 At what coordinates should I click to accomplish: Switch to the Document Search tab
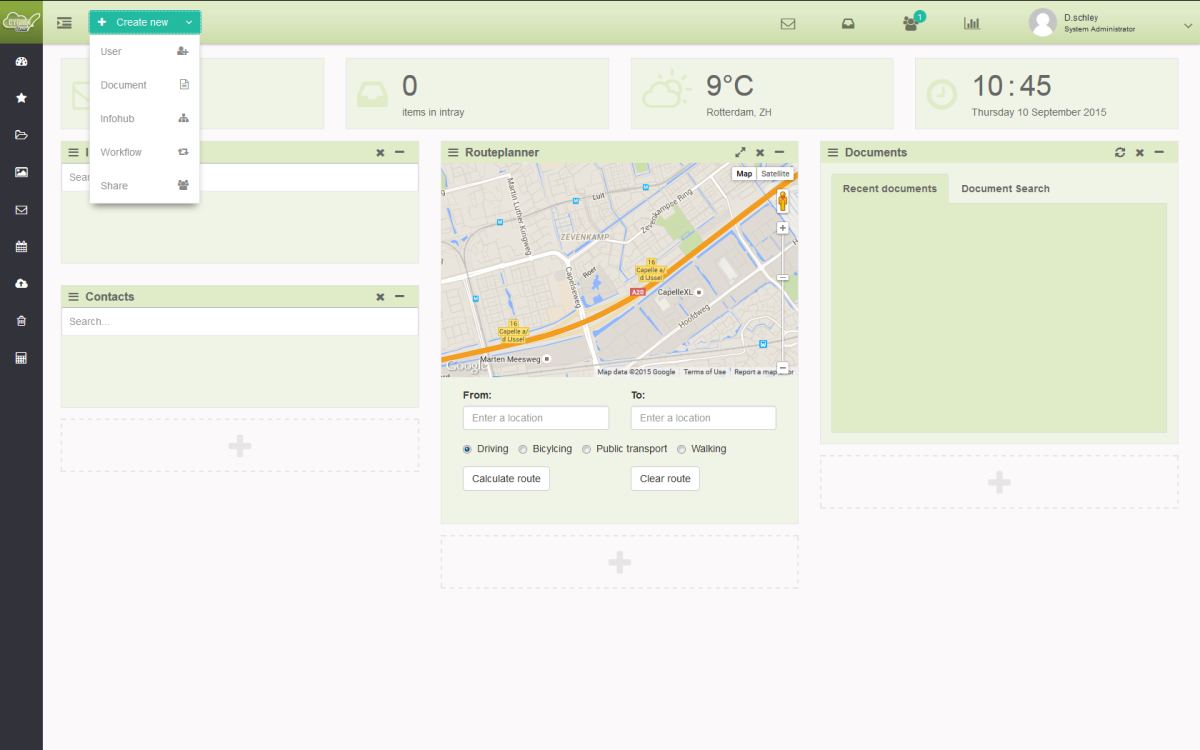(x=1005, y=188)
